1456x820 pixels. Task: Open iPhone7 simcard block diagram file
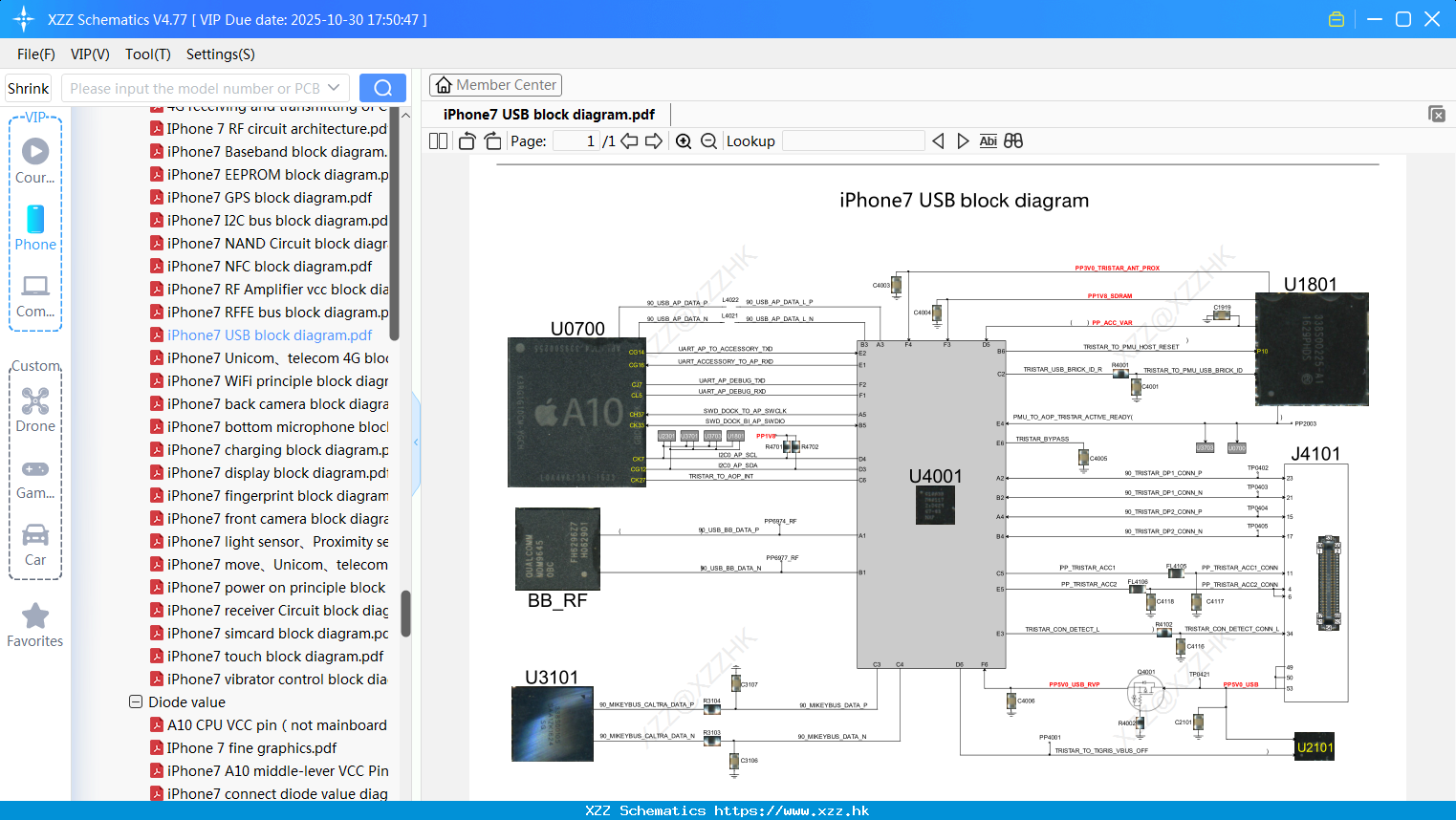tap(269, 634)
